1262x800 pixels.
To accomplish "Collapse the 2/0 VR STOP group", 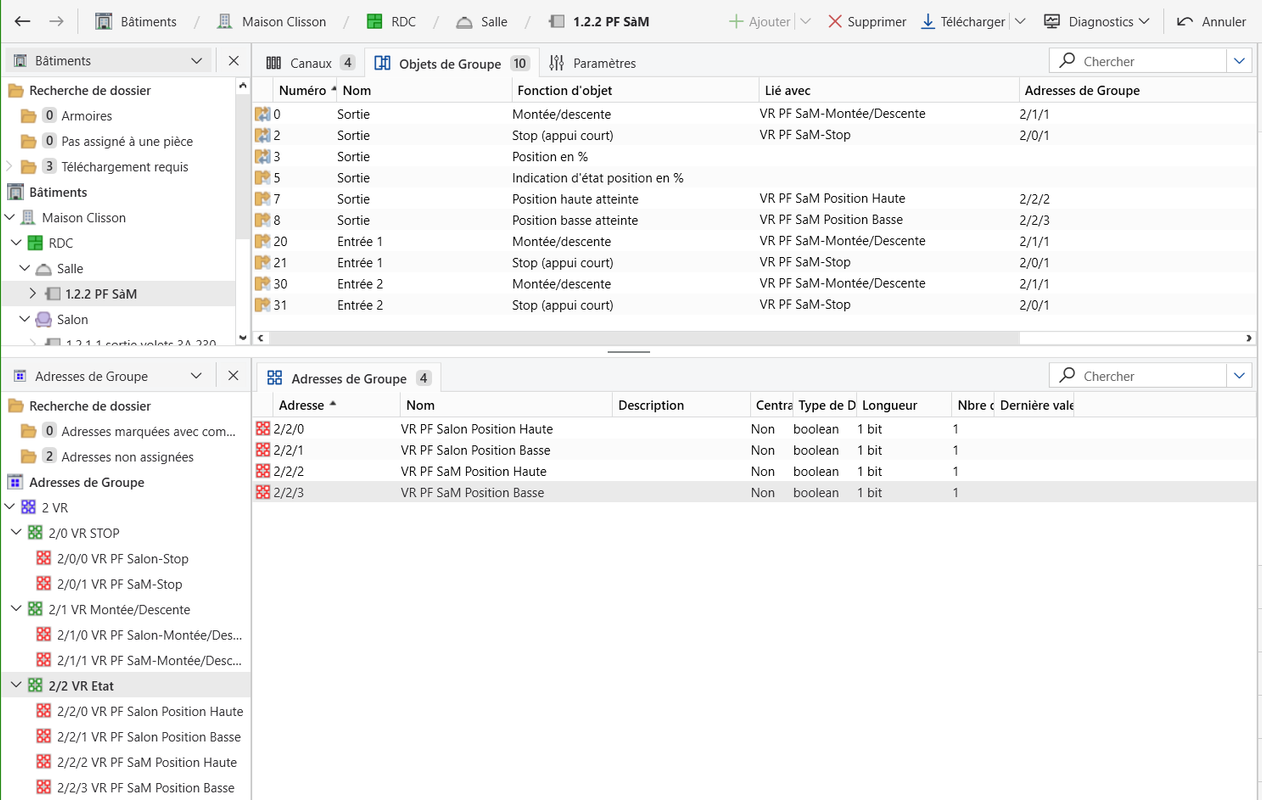I will tap(17, 533).
